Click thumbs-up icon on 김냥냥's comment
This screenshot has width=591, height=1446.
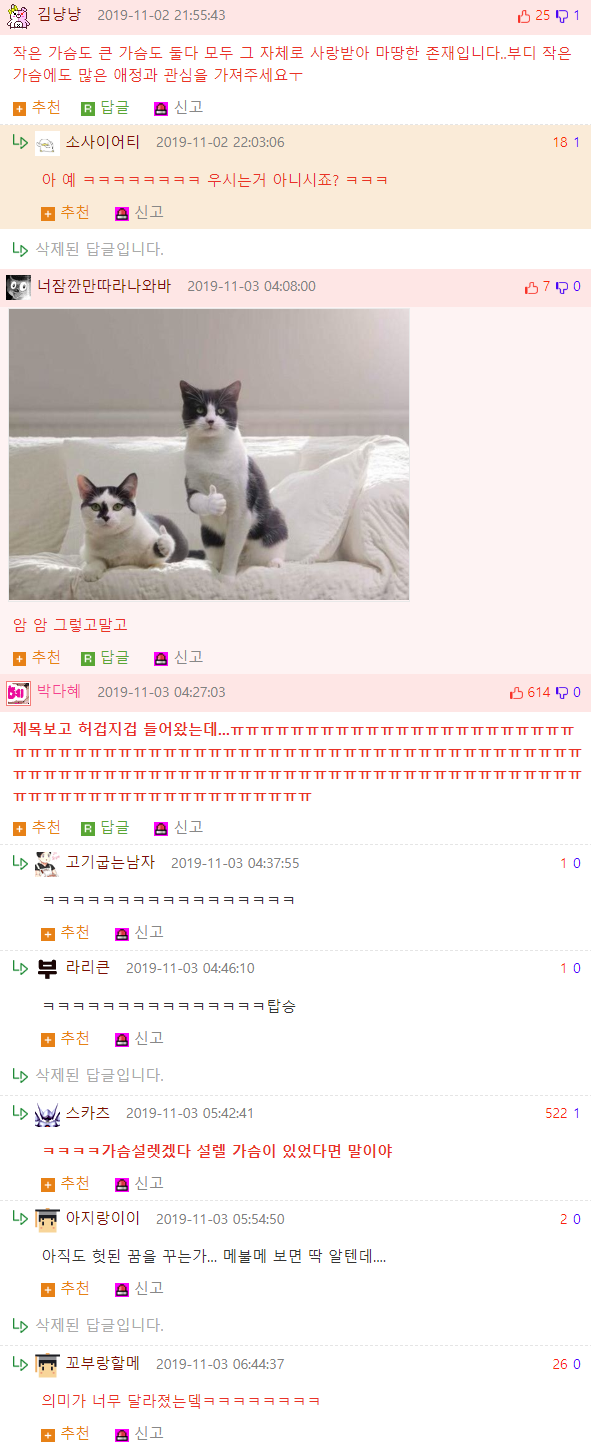(524, 15)
